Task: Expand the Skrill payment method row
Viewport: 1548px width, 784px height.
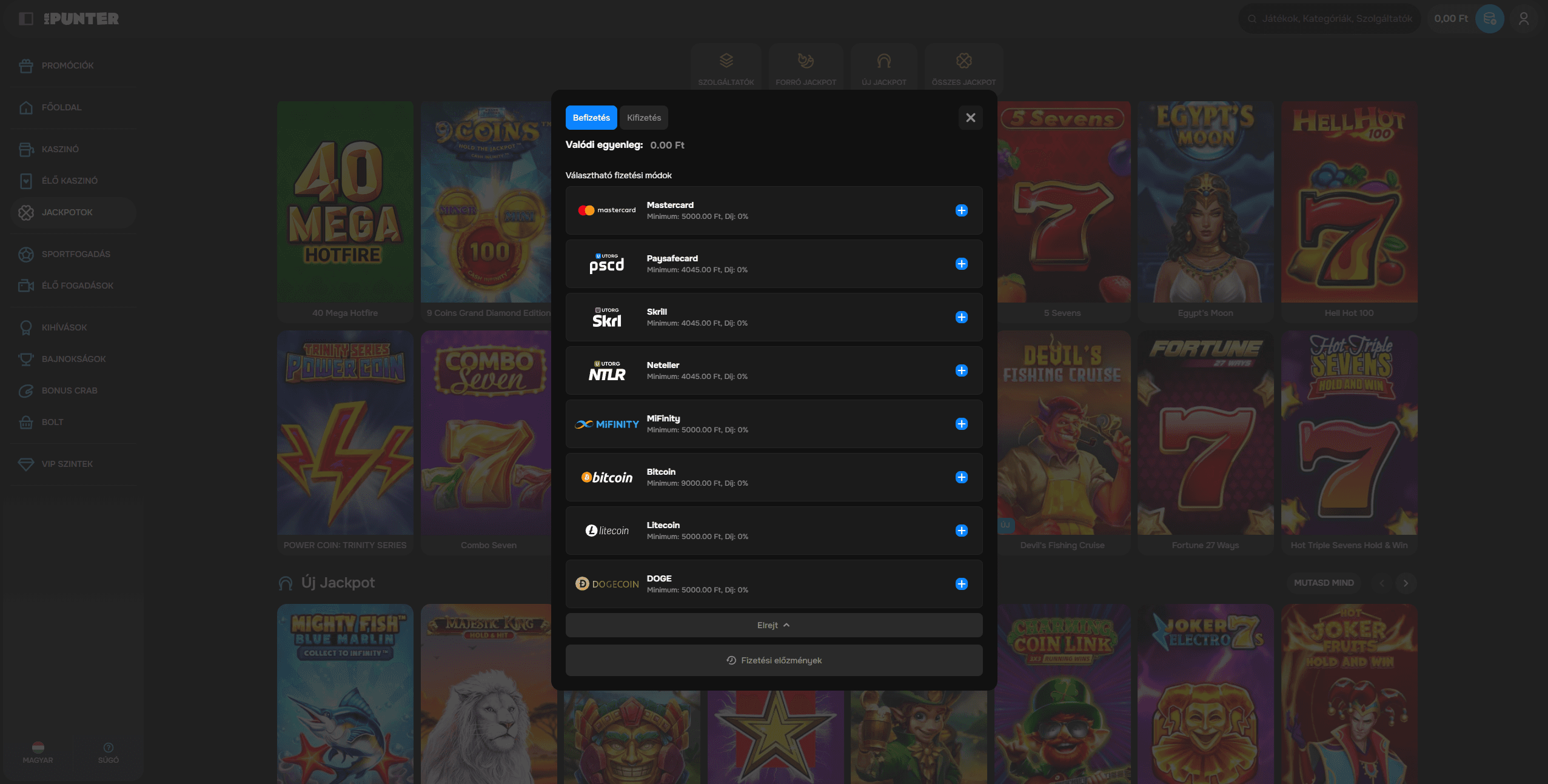Action: pos(773,317)
